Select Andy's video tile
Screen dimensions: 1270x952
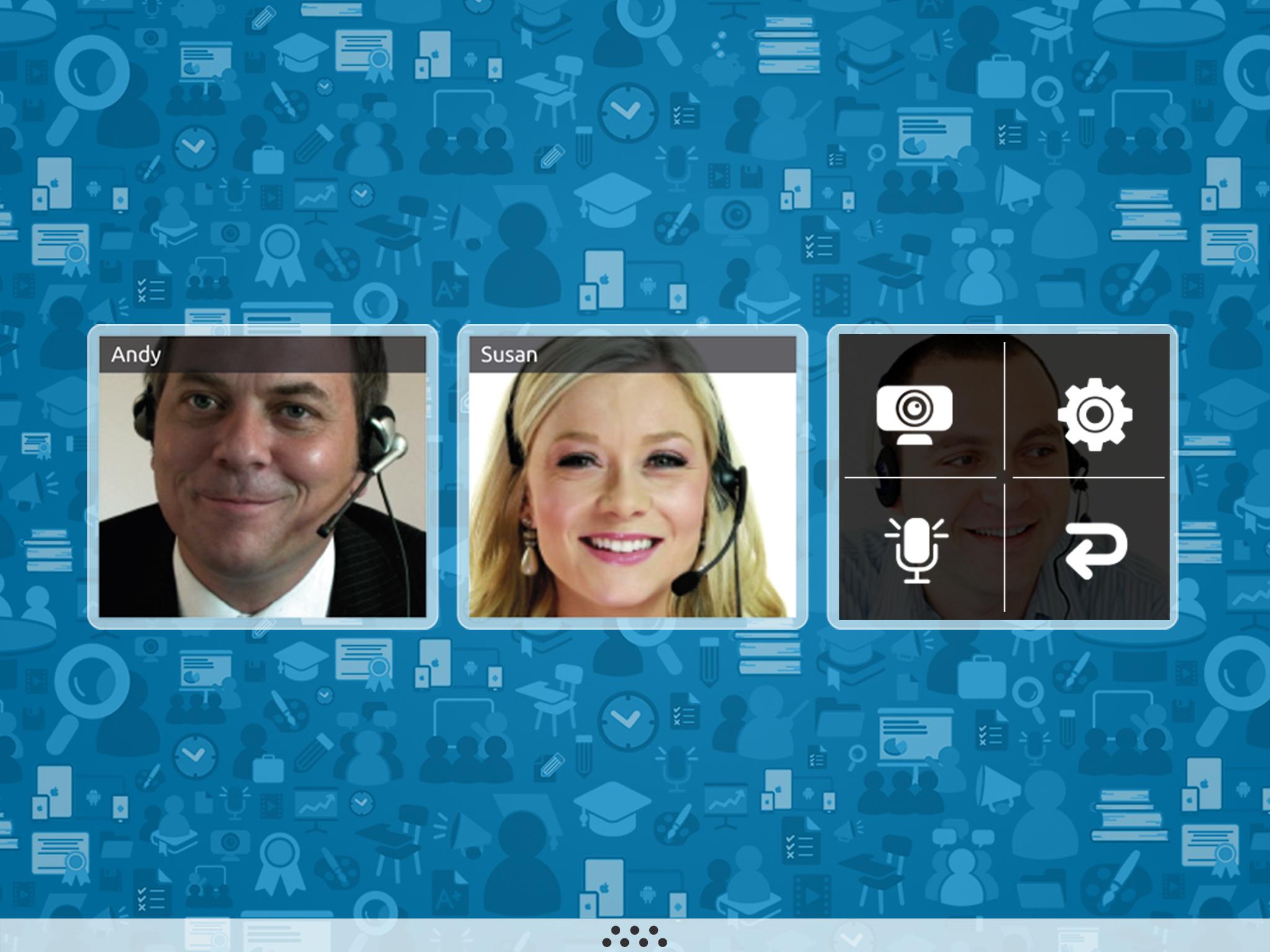coord(263,477)
